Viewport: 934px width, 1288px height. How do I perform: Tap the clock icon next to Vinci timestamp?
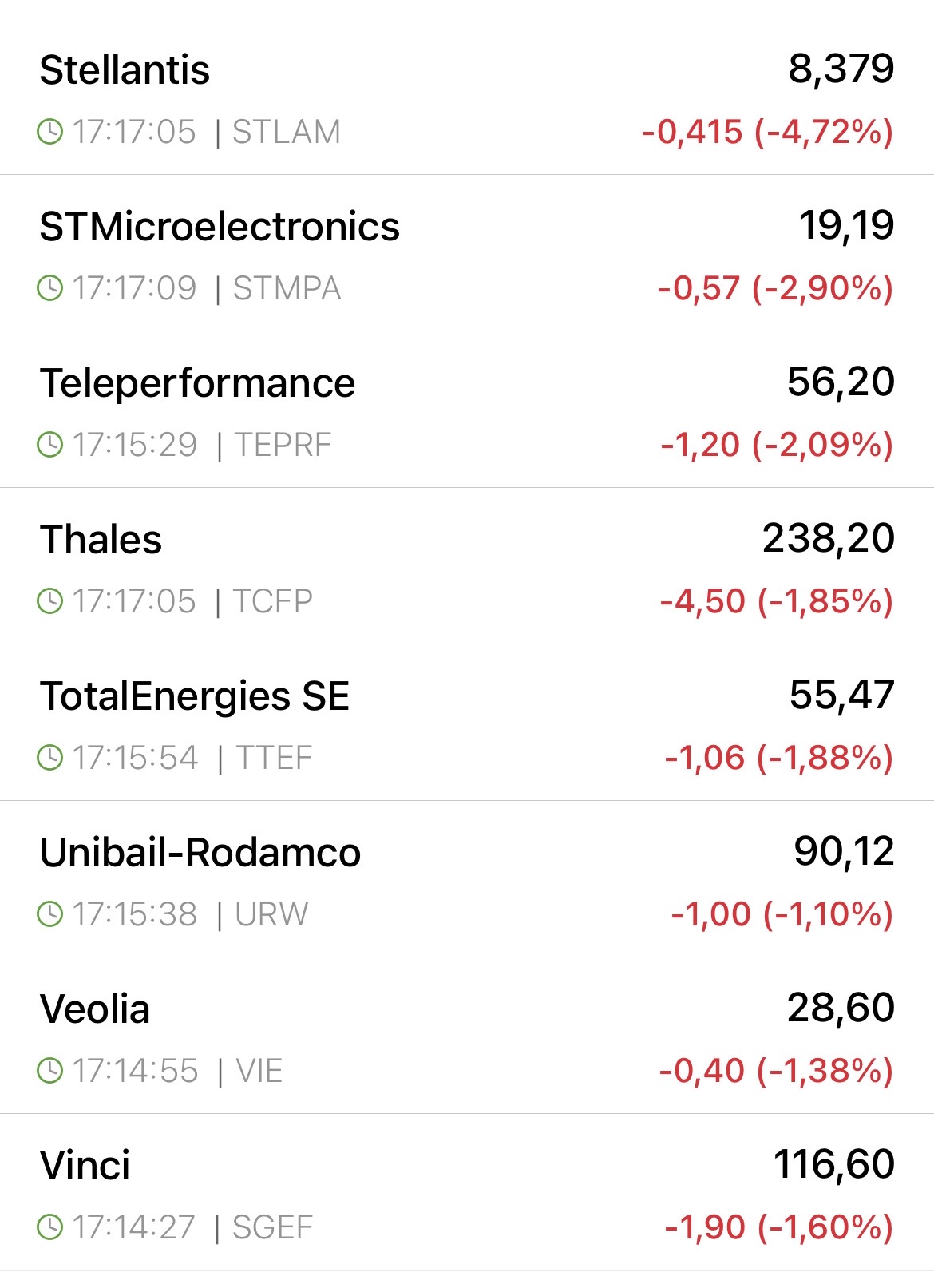pyautogui.click(x=50, y=1227)
